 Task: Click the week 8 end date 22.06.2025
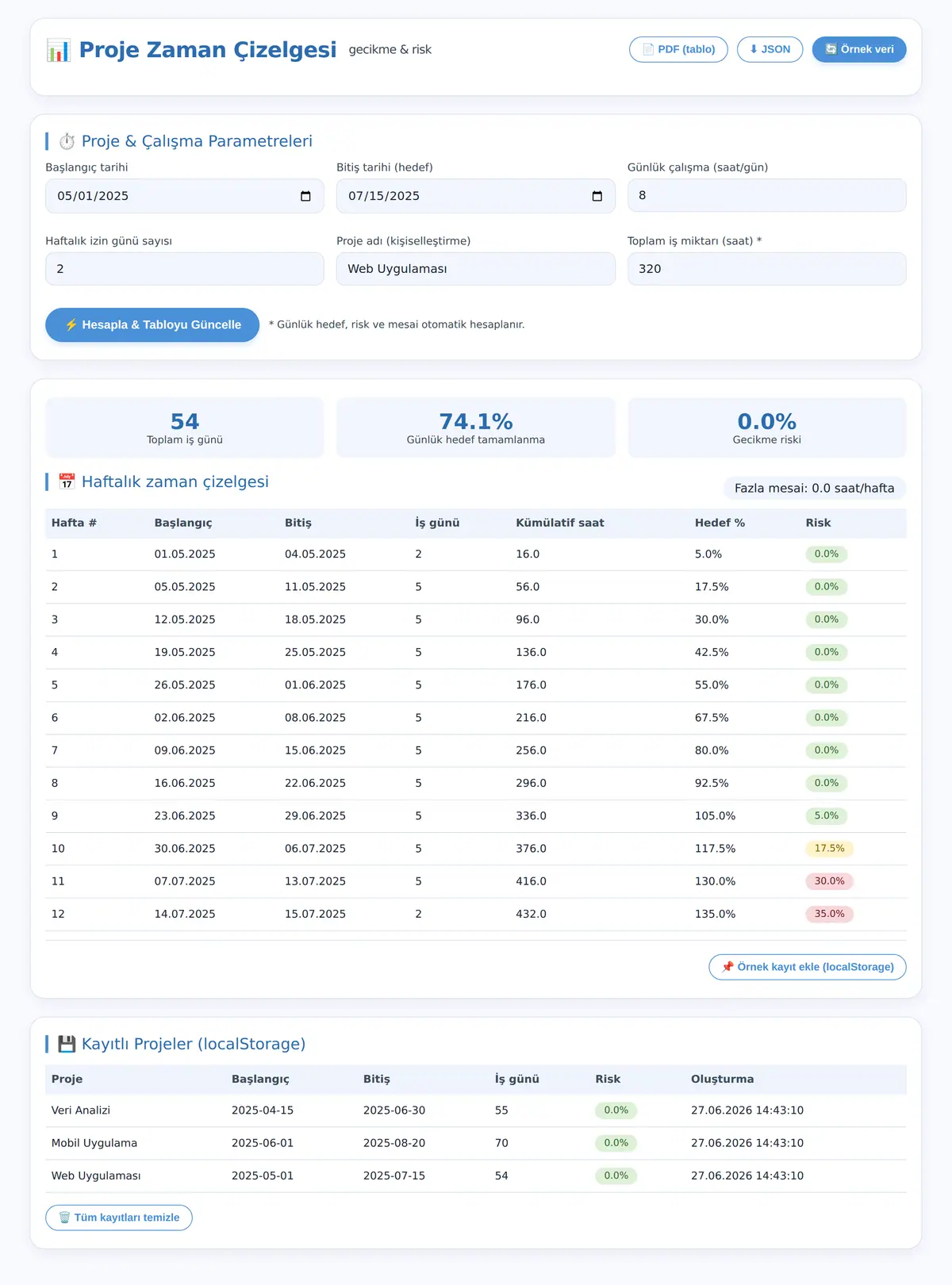pos(315,783)
